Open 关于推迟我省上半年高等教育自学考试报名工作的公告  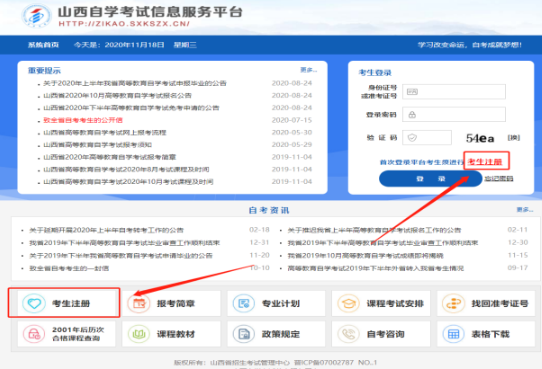click(x=374, y=230)
